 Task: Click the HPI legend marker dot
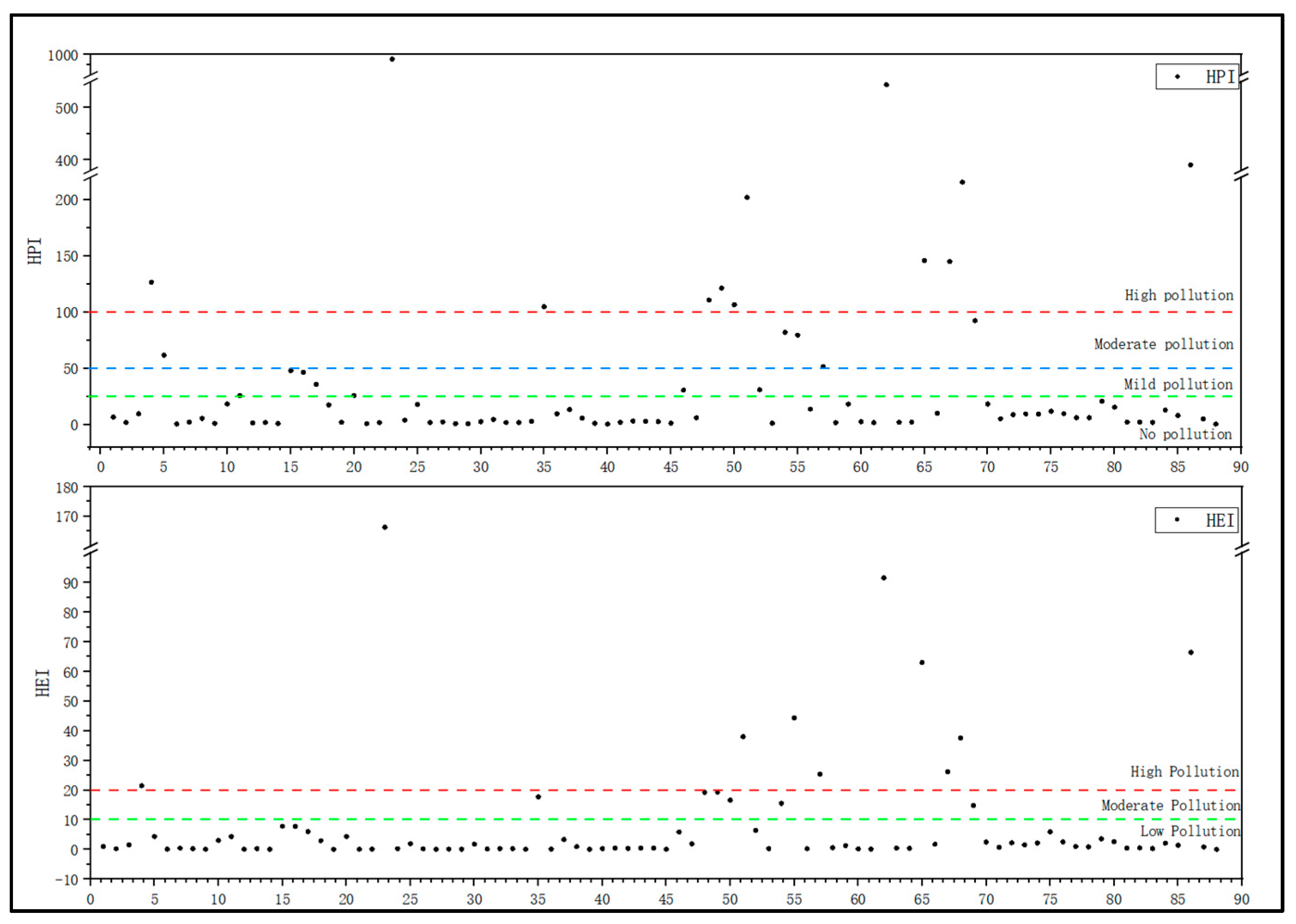coord(1177,77)
